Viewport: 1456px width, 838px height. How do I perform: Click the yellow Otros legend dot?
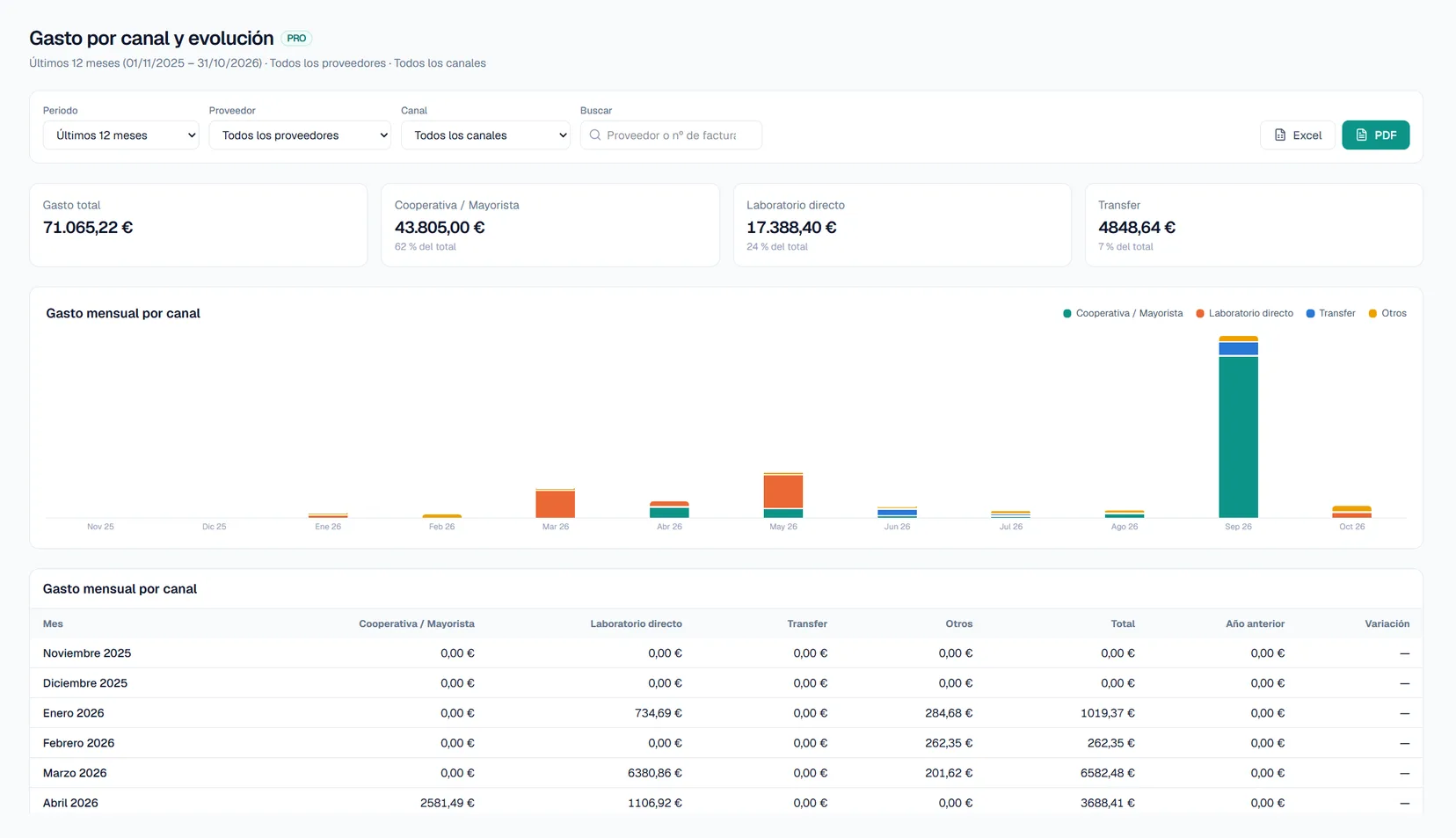[1372, 313]
